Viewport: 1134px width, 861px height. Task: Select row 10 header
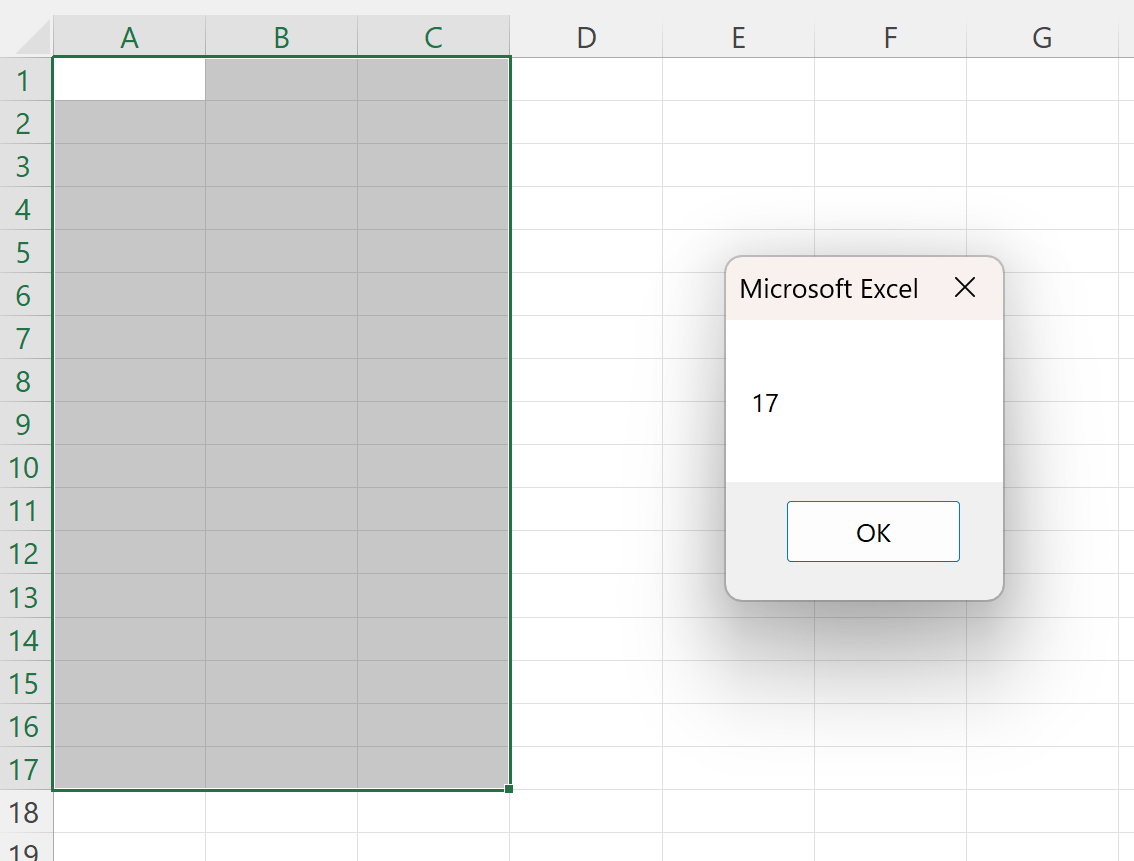(26, 467)
